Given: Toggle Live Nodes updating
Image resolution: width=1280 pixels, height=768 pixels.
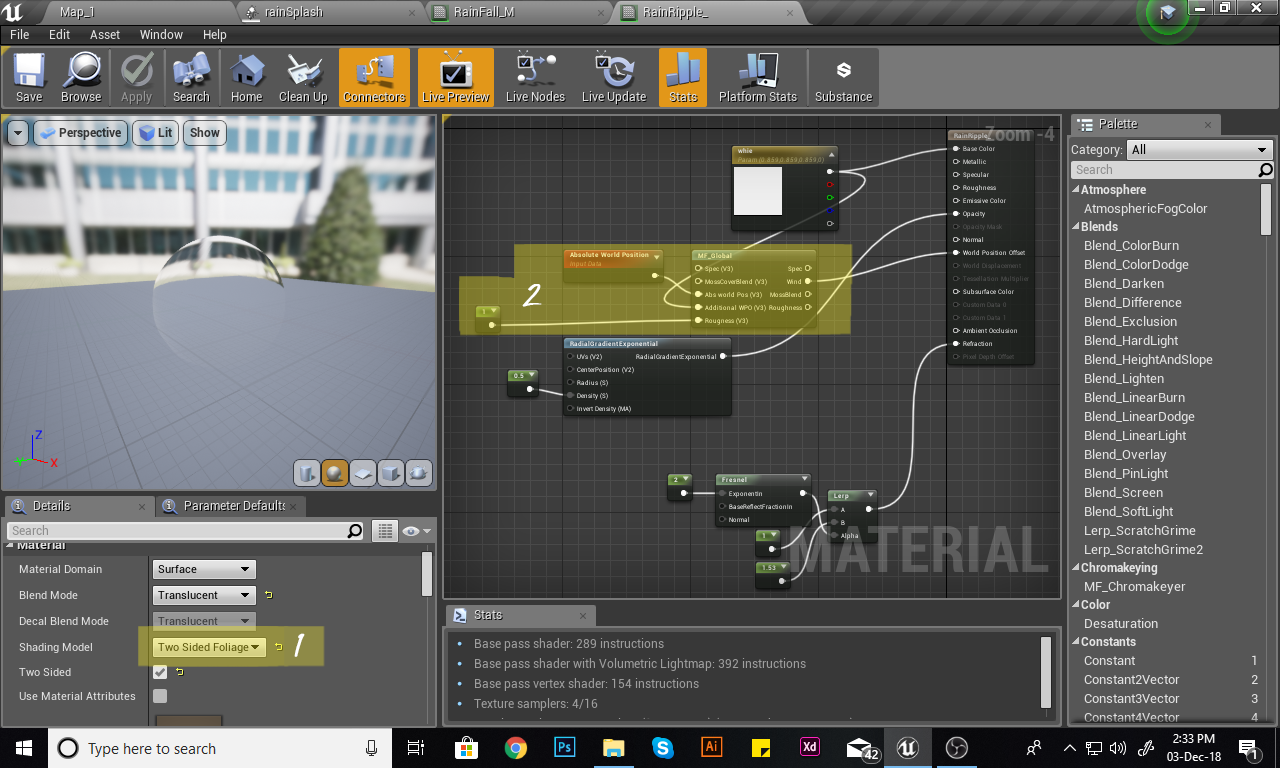Looking at the screenshot, I should pyautogui.click(x=535, y=77).
